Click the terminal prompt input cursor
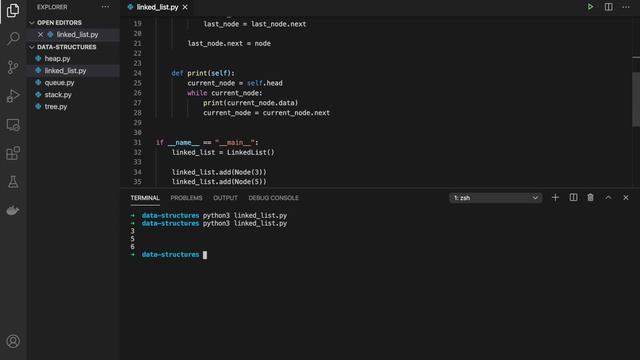This screenshot has height=360, width=640. (205, 255)
